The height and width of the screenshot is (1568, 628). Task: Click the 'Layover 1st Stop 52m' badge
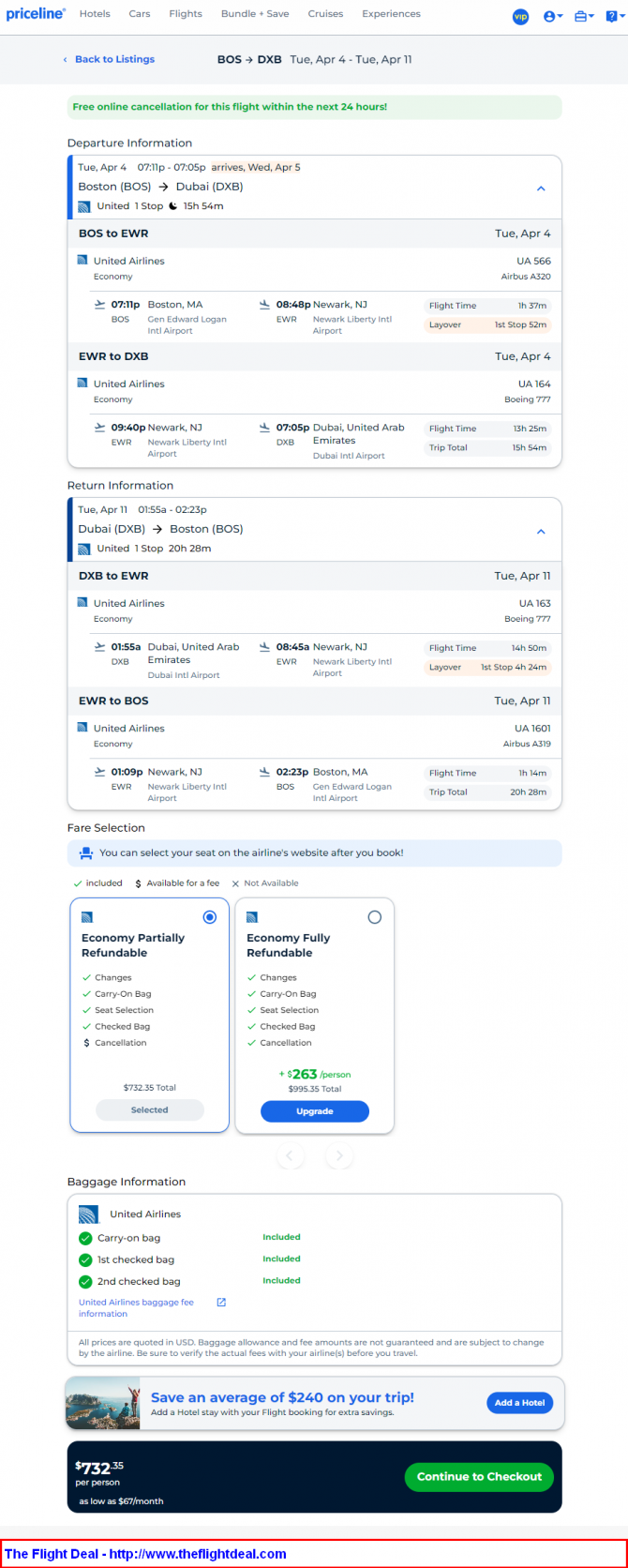point(487,325)
